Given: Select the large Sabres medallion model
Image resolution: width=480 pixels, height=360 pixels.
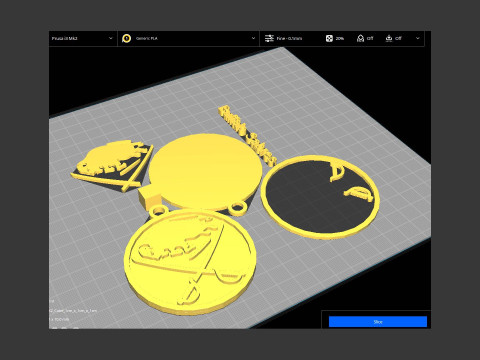Looking at the screenshot, I should [x=190, y=263].
